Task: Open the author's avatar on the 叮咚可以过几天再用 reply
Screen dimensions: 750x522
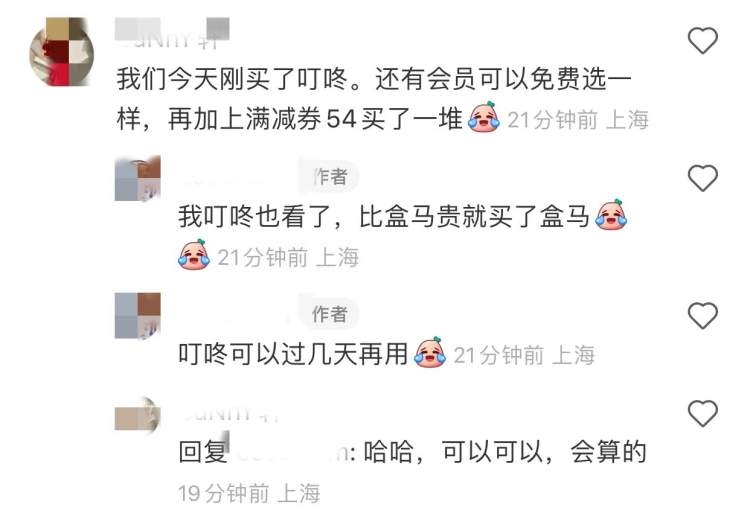Action: click(138, 316)
